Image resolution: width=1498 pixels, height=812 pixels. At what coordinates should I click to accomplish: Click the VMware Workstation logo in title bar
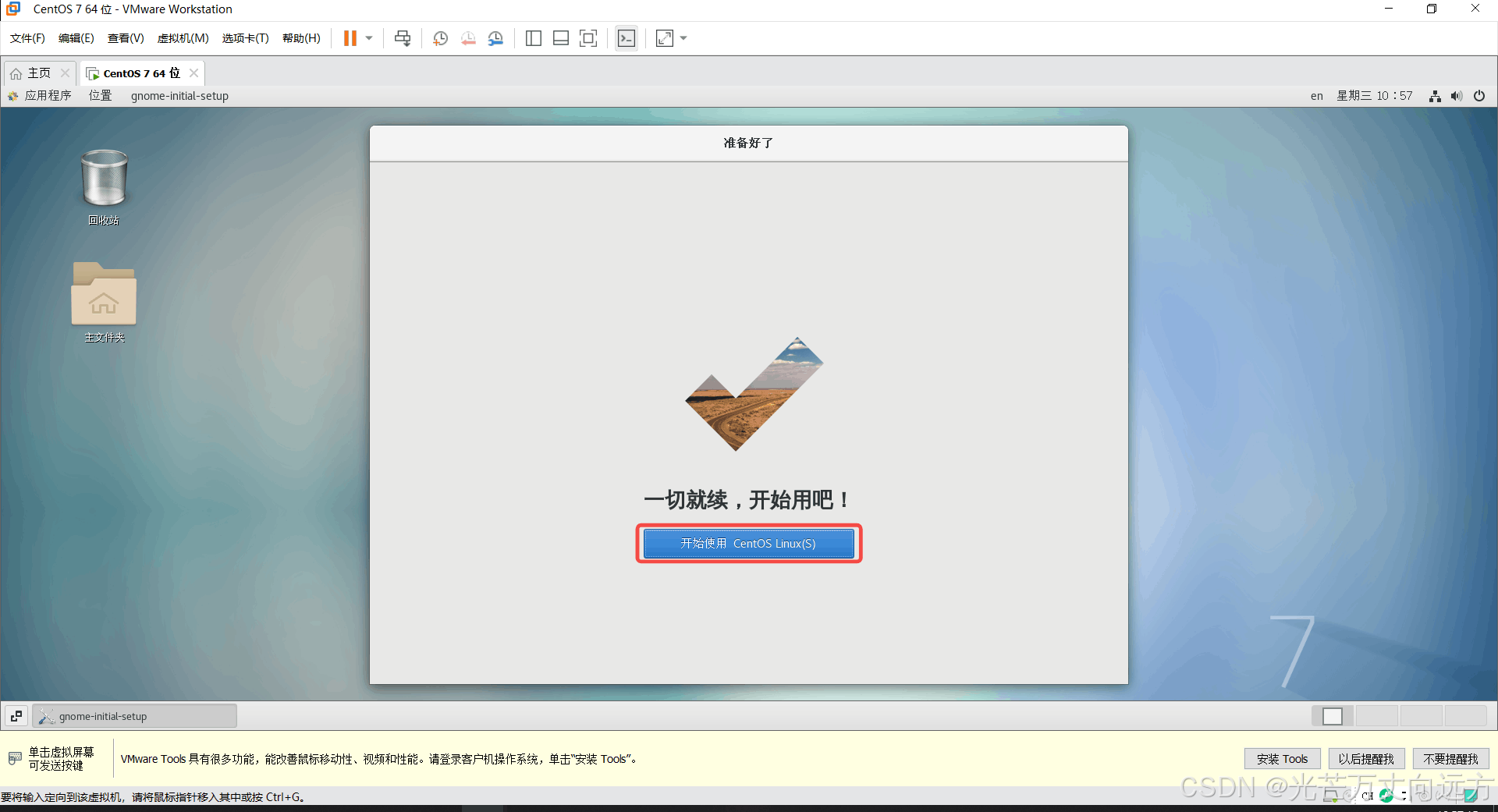(13, 9)
